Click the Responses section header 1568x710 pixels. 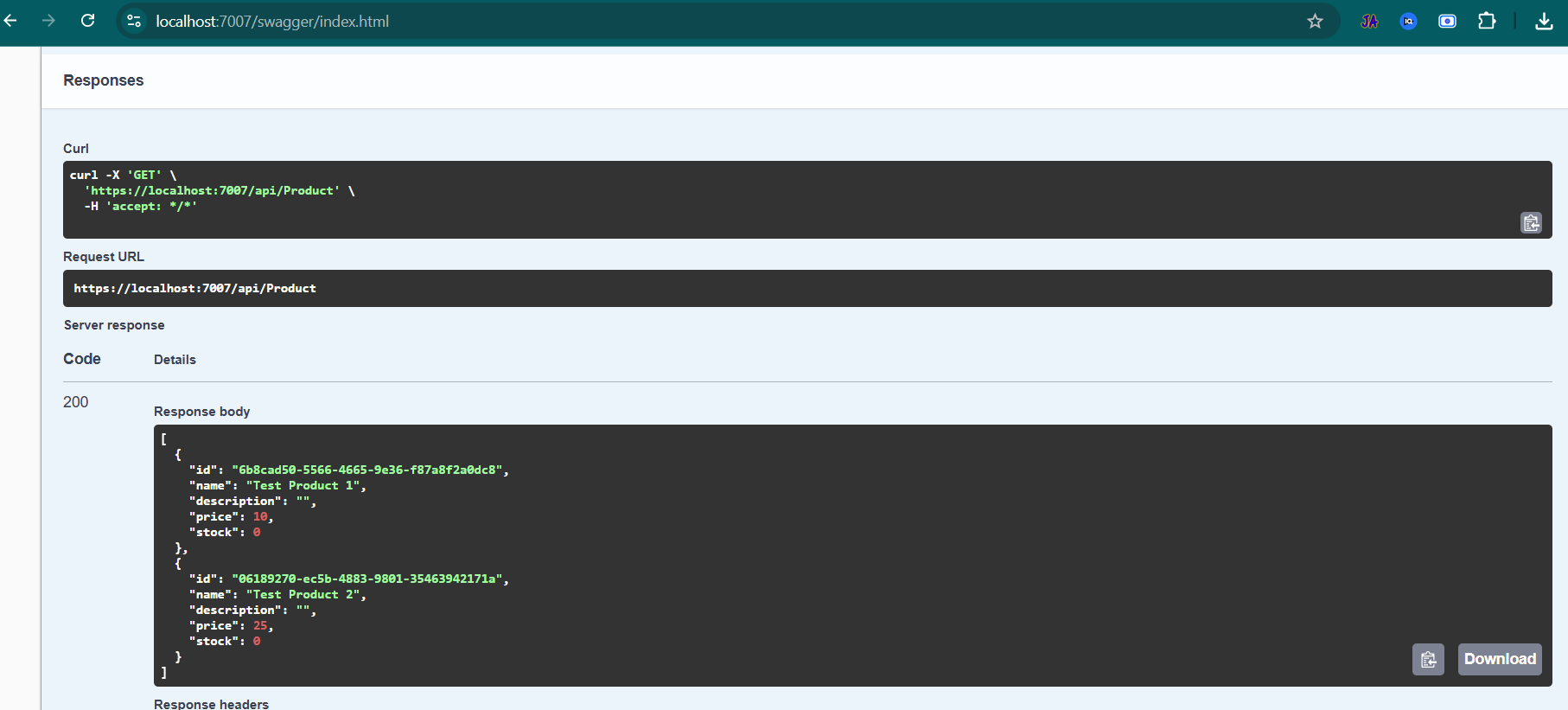pyautogui.click(x=104, y=80)
